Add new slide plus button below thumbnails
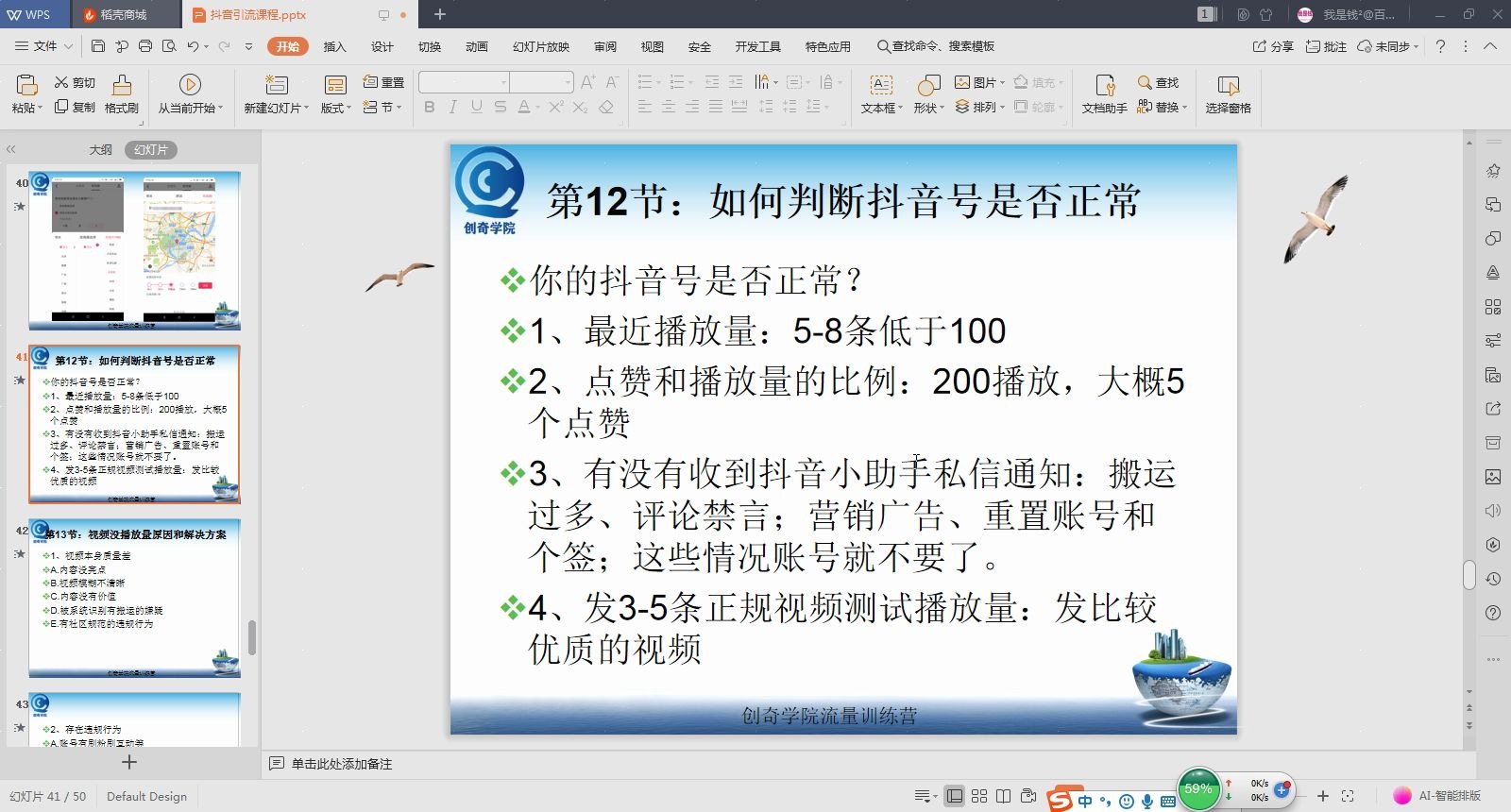This screenshot has height=812, width=1511. (129, 762)
